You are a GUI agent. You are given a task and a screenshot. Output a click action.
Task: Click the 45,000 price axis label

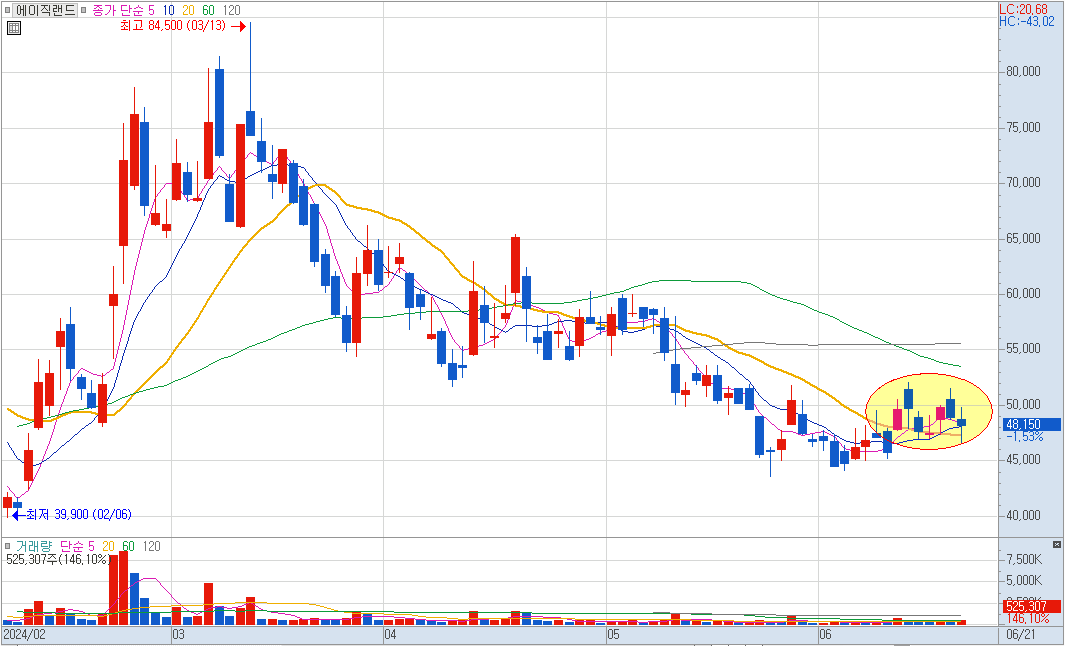tap(1022, 459)
